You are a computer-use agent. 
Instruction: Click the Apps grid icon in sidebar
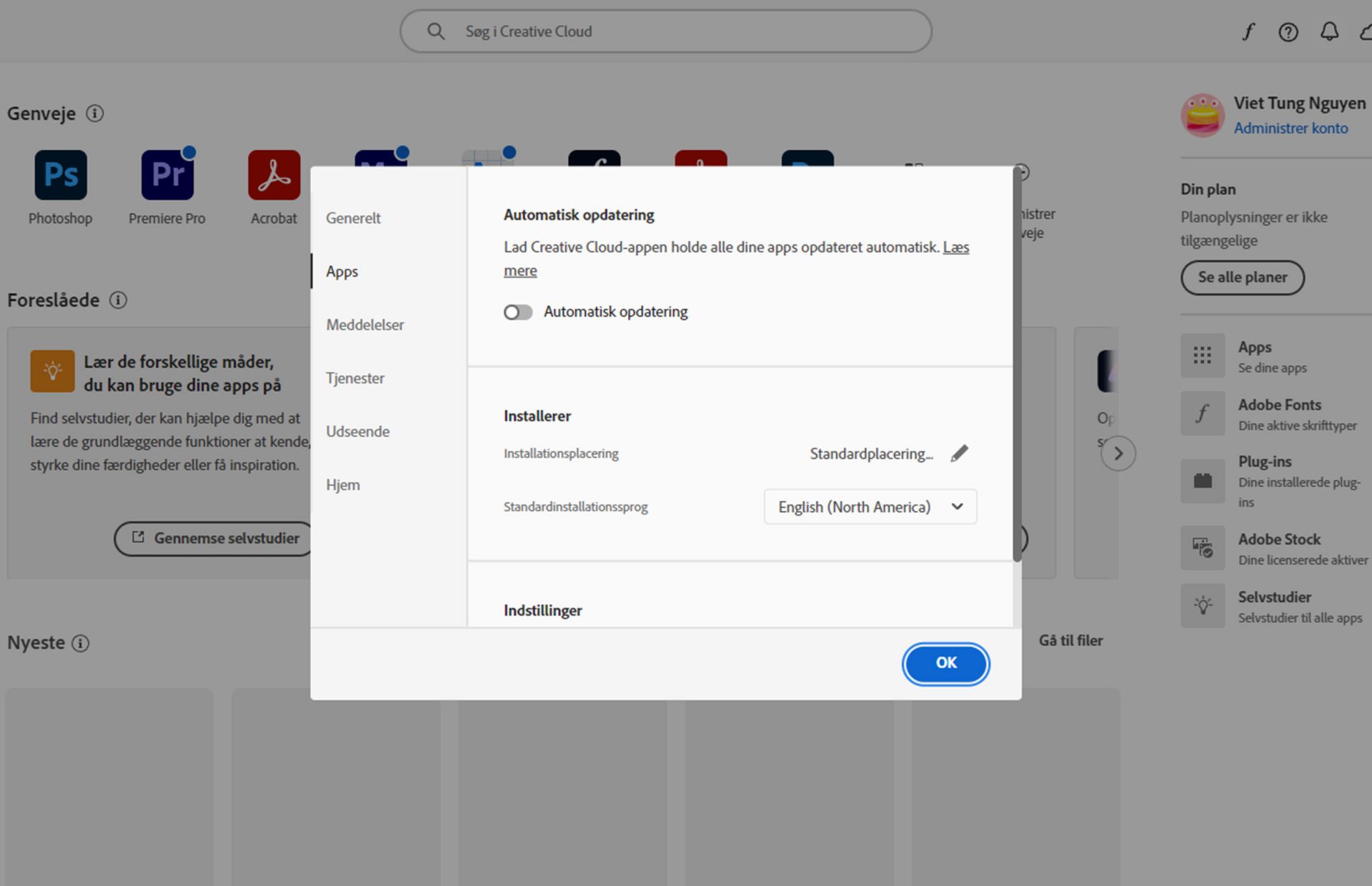(1203, 356)
